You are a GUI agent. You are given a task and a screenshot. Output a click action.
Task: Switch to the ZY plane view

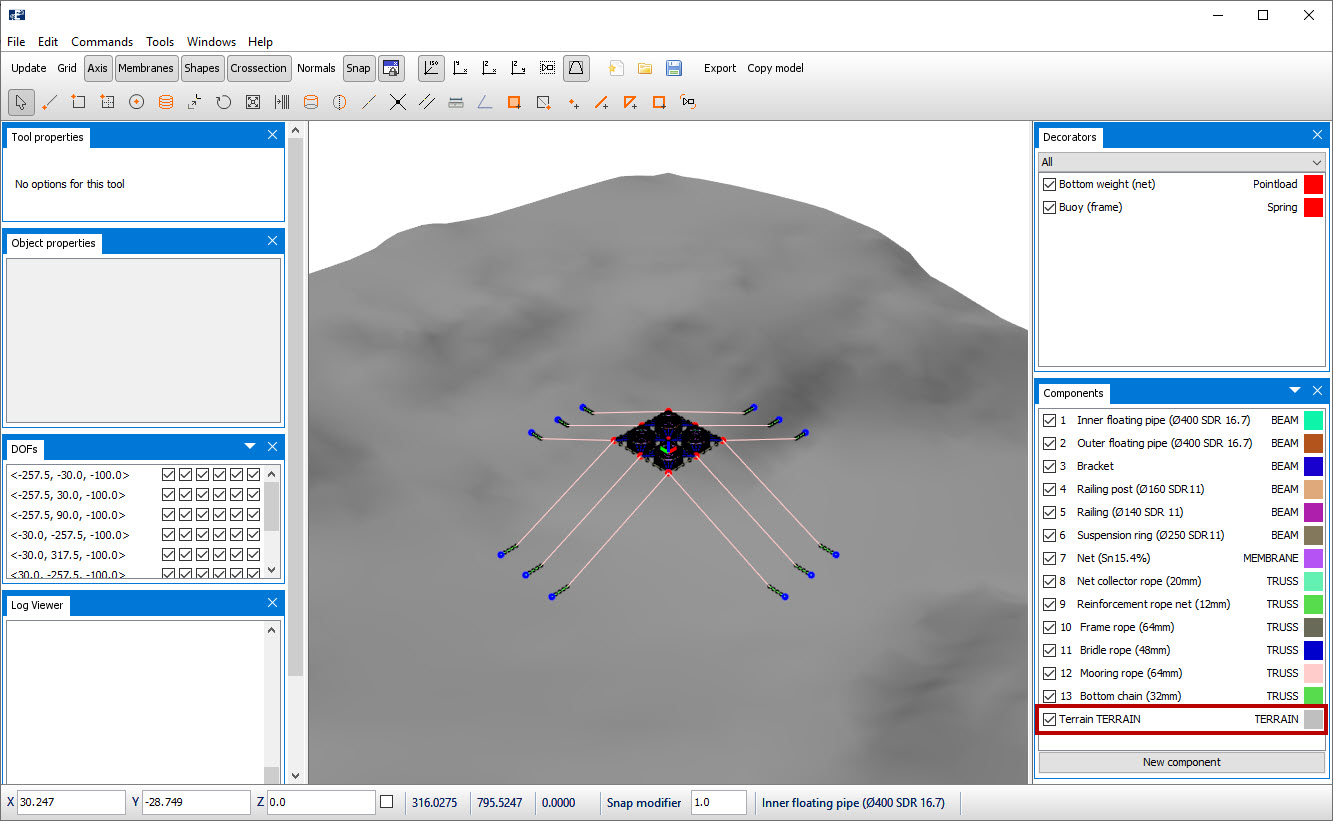(x=519, y=68)
